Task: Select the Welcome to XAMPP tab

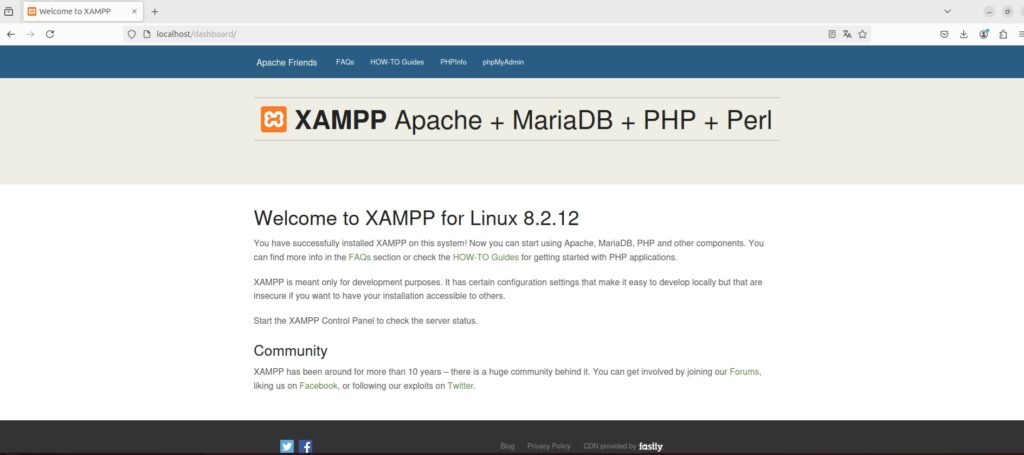Action: [x=82, y=12]
